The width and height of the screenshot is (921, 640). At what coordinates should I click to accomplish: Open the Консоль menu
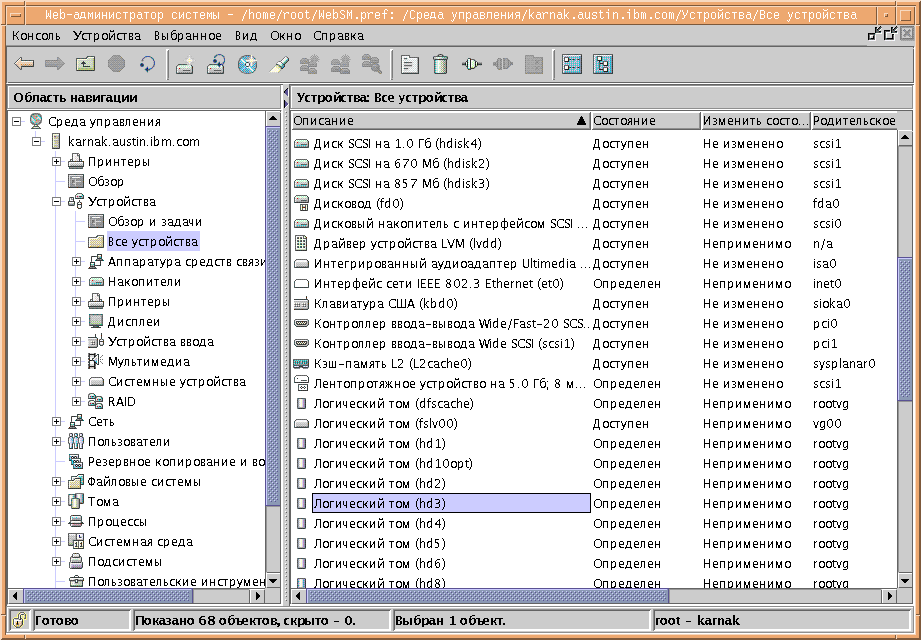(x=36, y=35)
